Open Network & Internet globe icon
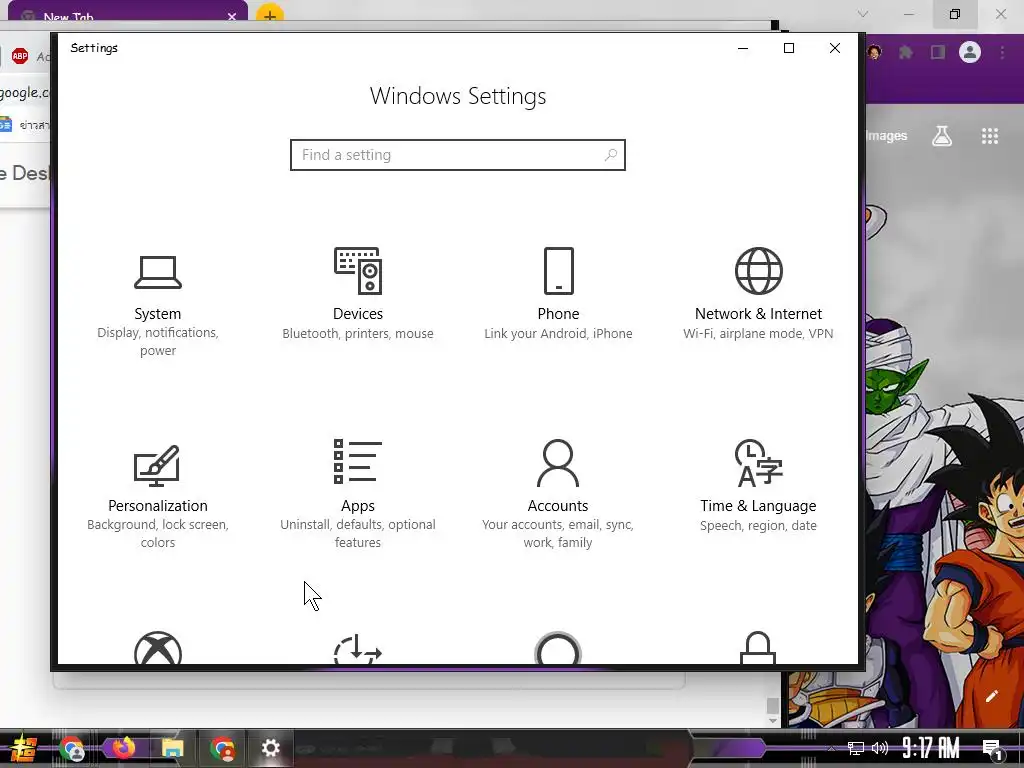 pyautogui.click(x=758, y=271)
